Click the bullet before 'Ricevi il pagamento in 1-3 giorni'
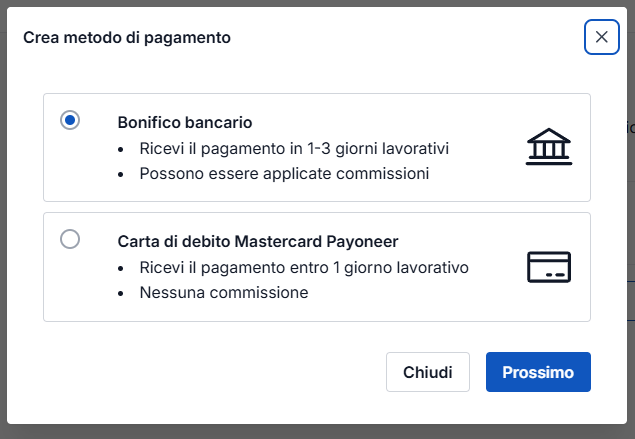This screenshot has height=439, width=635. [x=121, y=149]
